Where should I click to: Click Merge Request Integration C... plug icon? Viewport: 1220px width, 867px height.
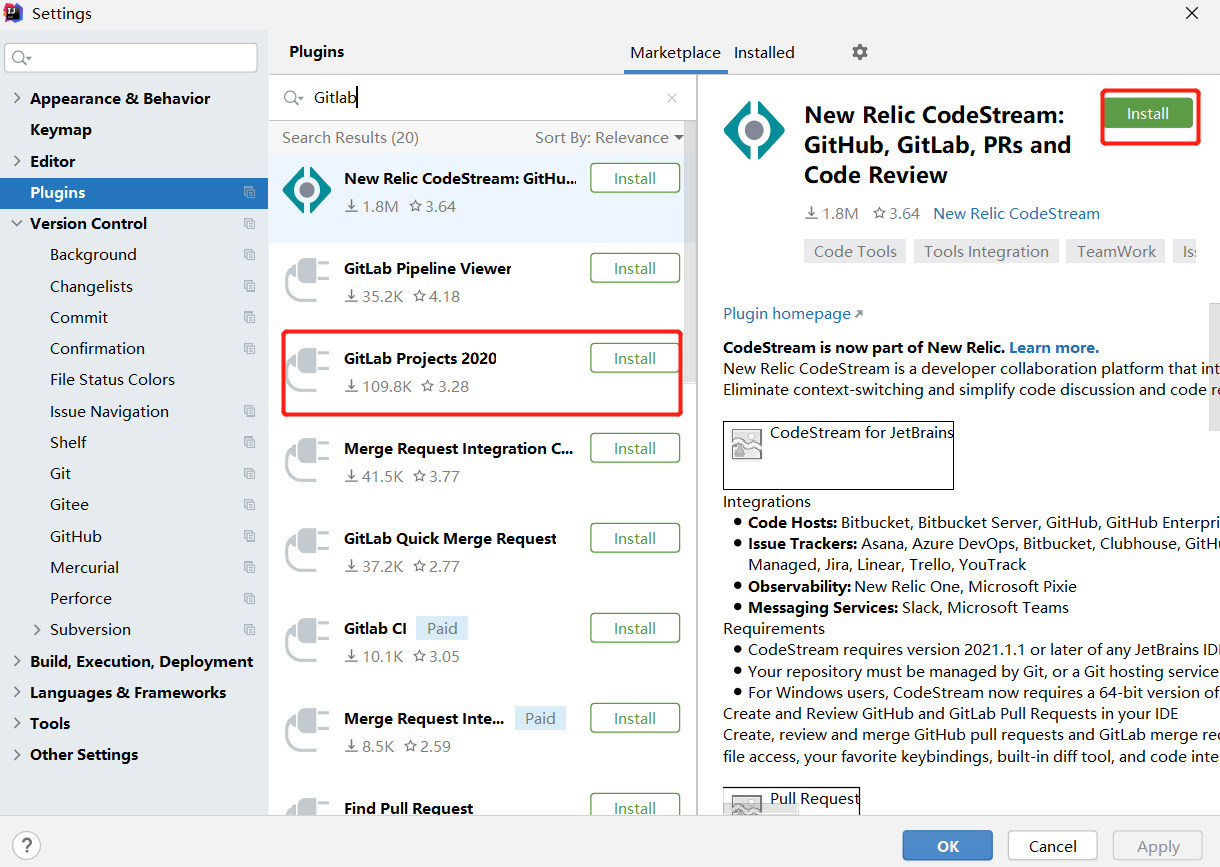[307, 459]
